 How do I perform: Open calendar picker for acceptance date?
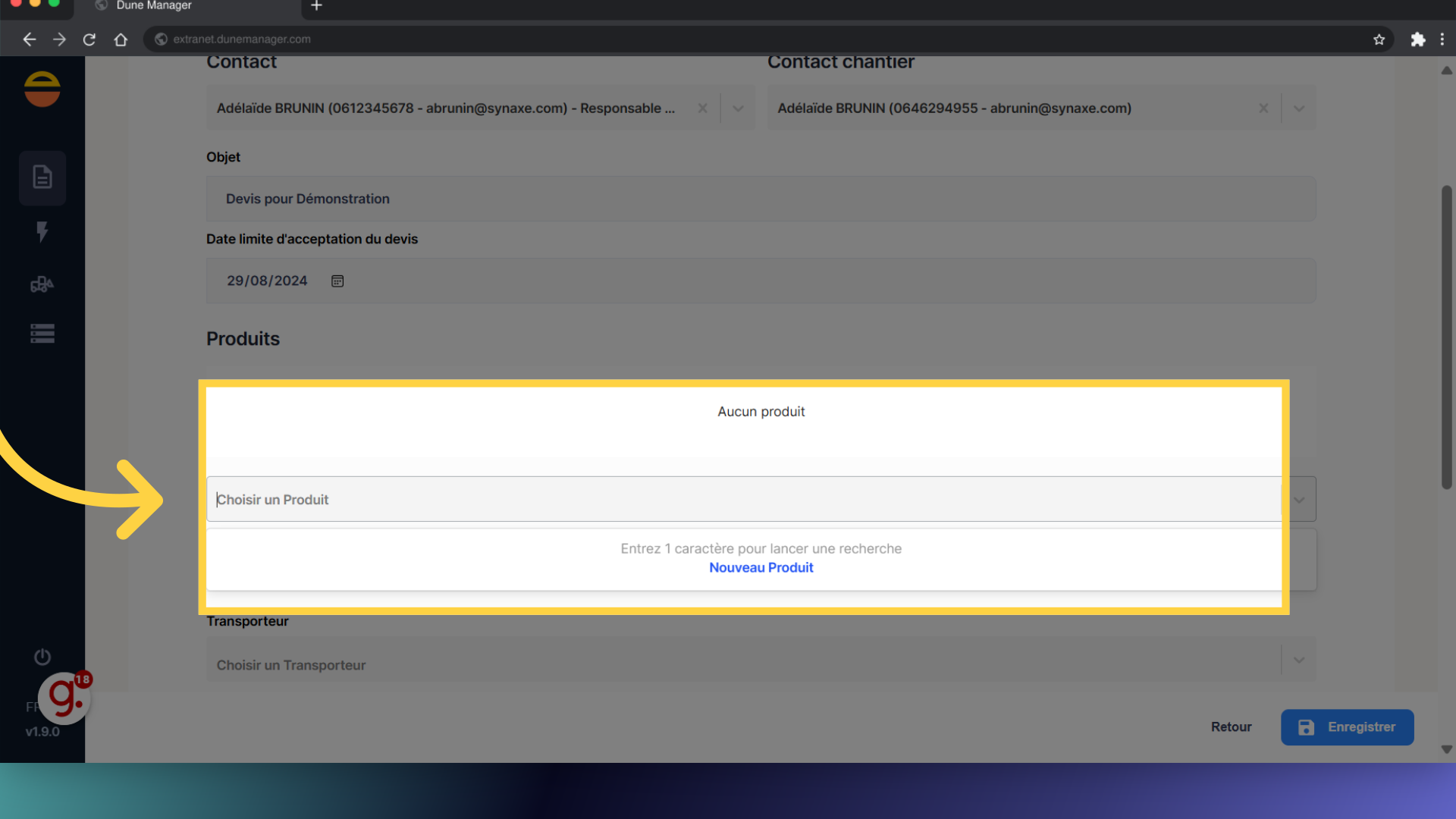coord(337,281)
